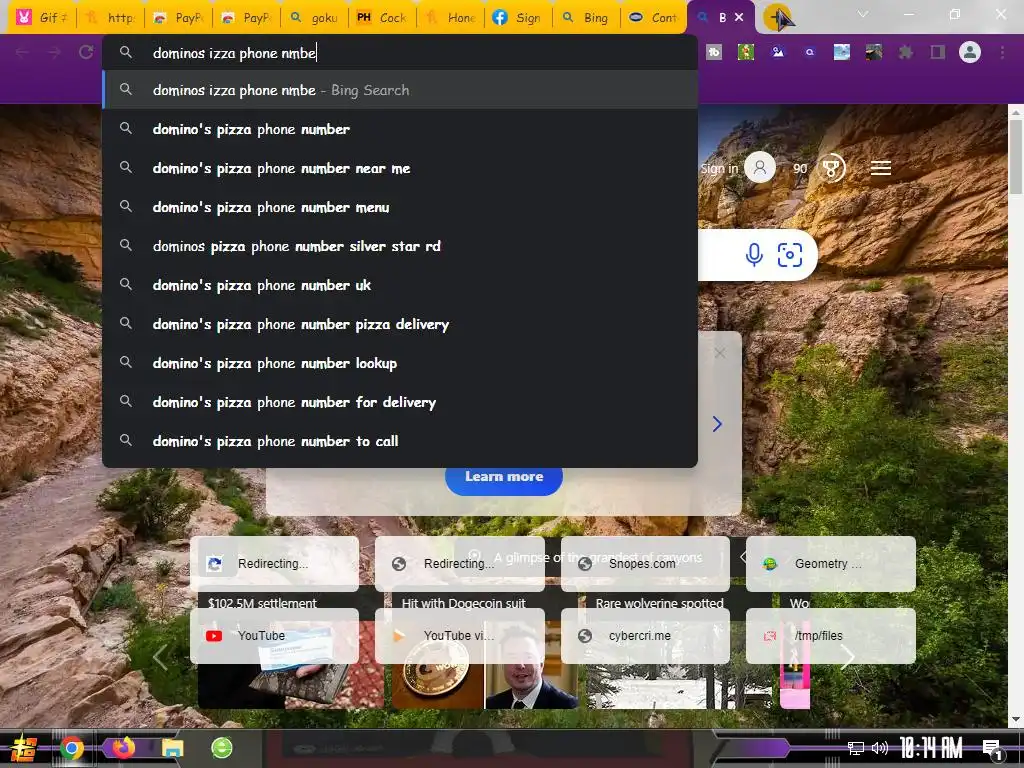The height and width of the screenshot is (768, 1024).
Task: Click the Learn more button
Action: point(504,477)
